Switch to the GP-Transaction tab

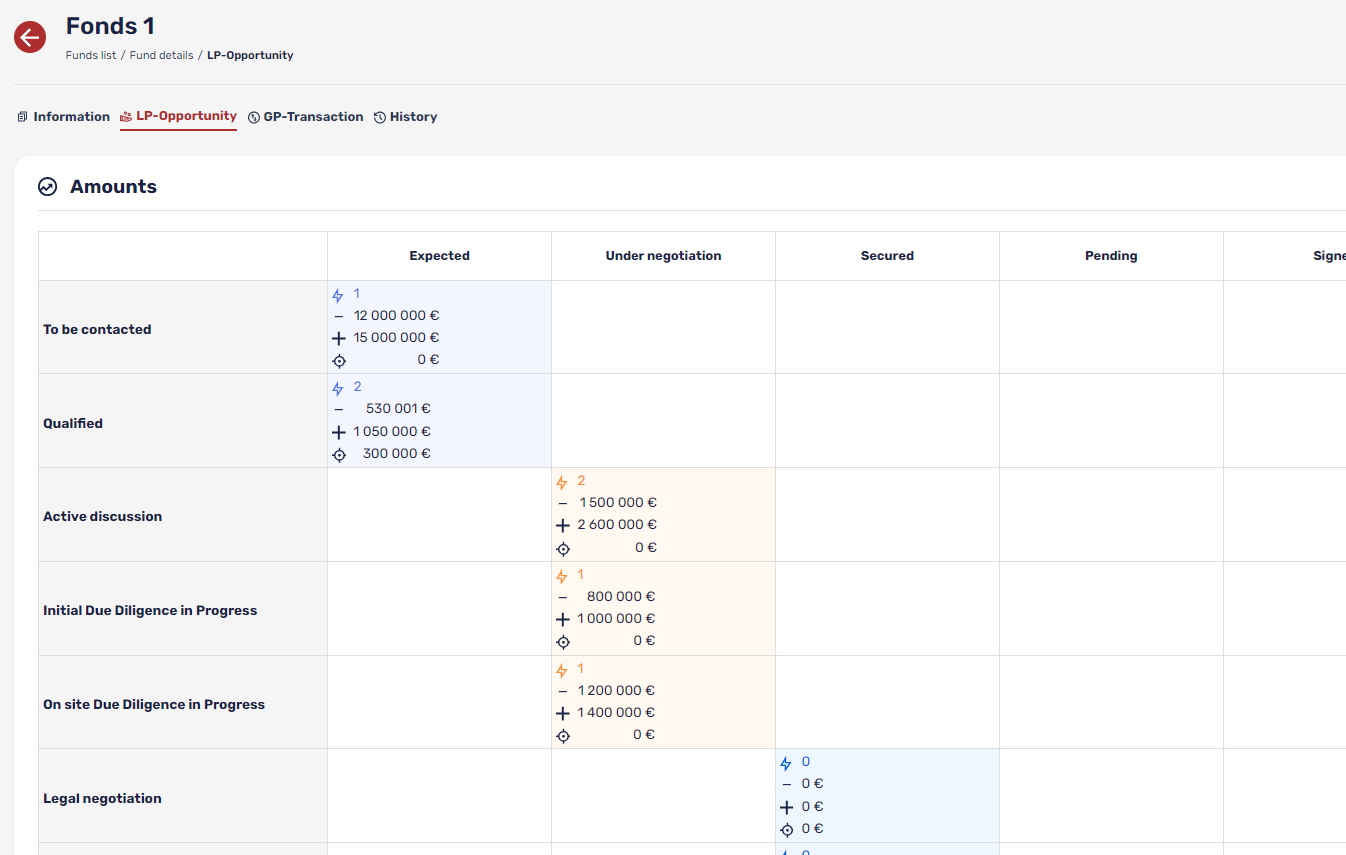[x=306, y=117]
